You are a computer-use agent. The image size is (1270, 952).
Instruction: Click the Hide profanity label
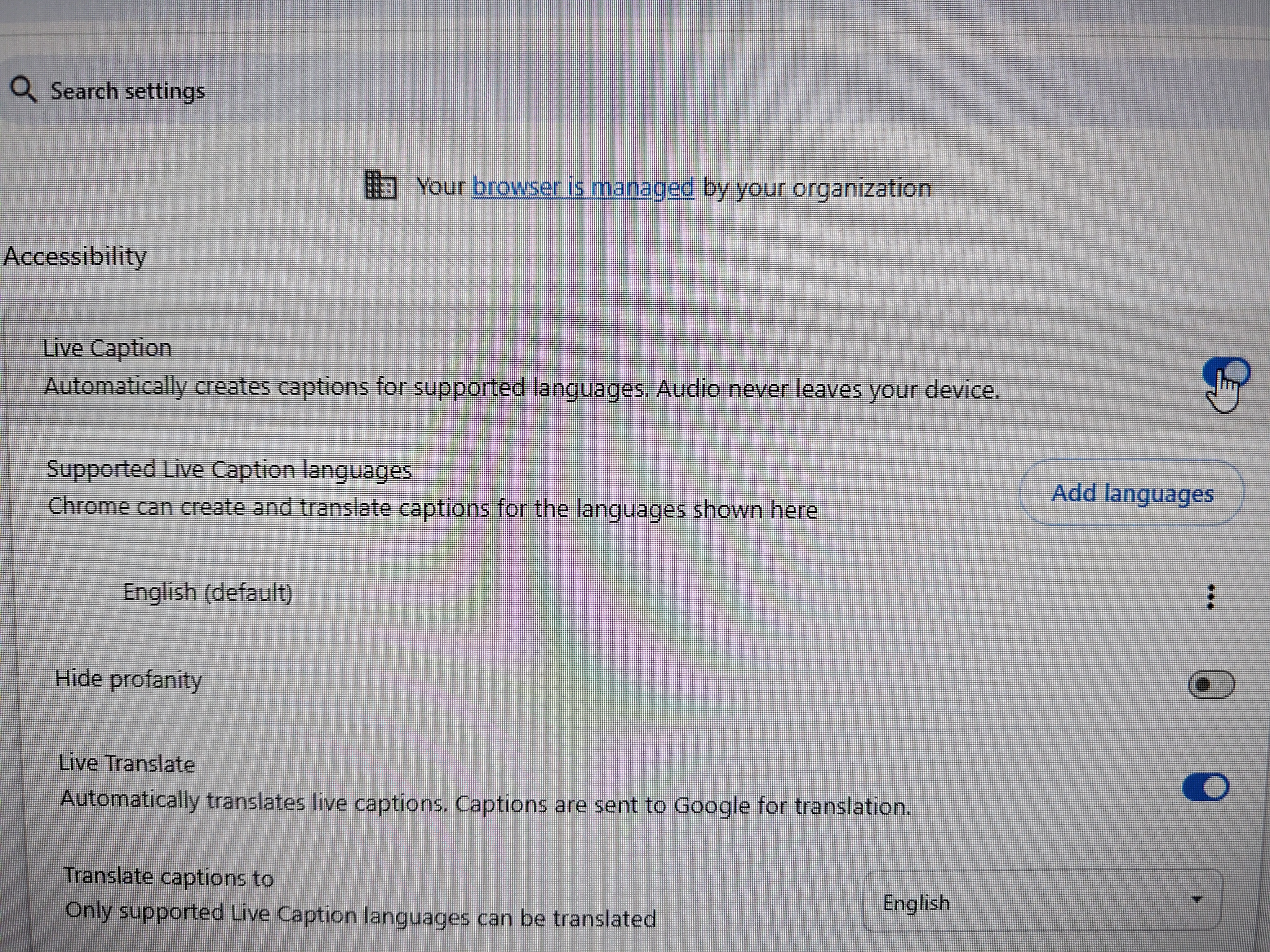pyautogui.click(x=129, y=680)
